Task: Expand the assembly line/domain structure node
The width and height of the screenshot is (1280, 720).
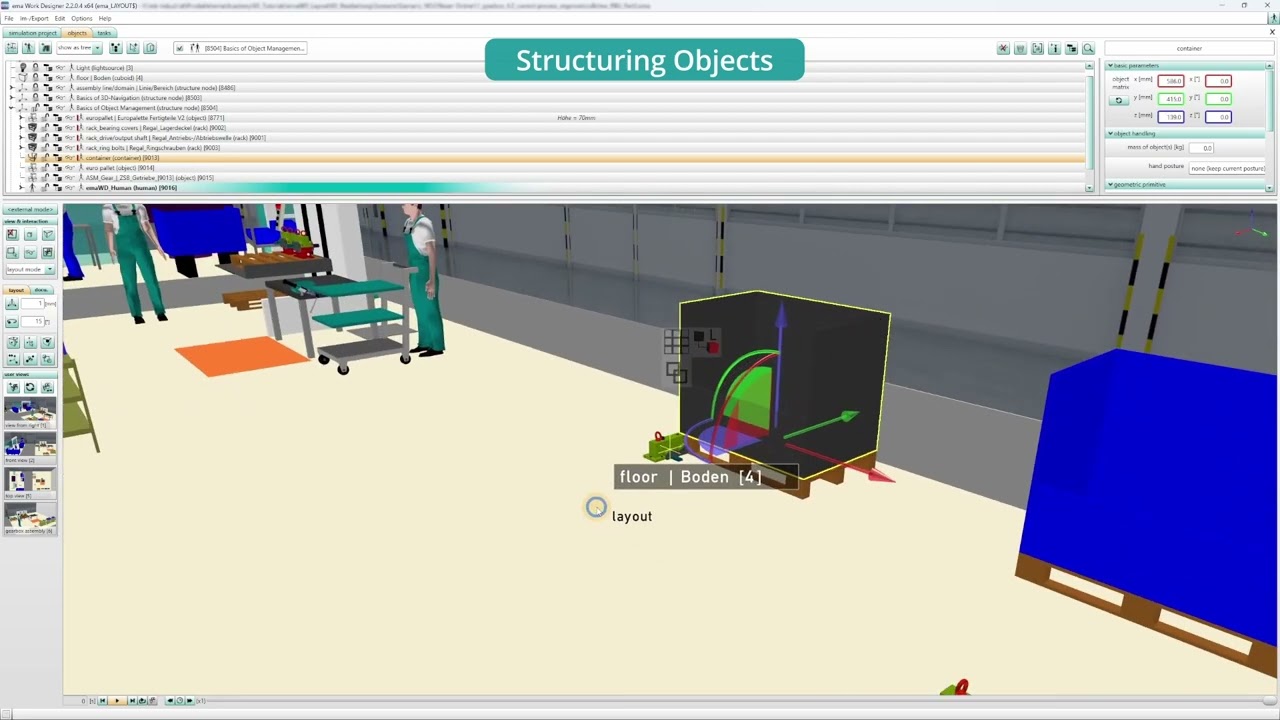Action: click(x=11, y=88)
